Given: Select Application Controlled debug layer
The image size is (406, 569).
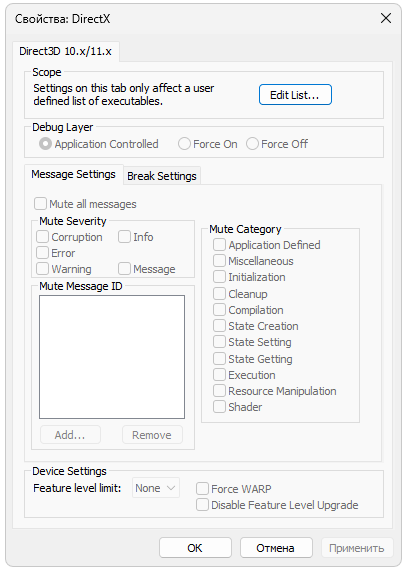Looking at the screenshot, I should click(99, 144).
